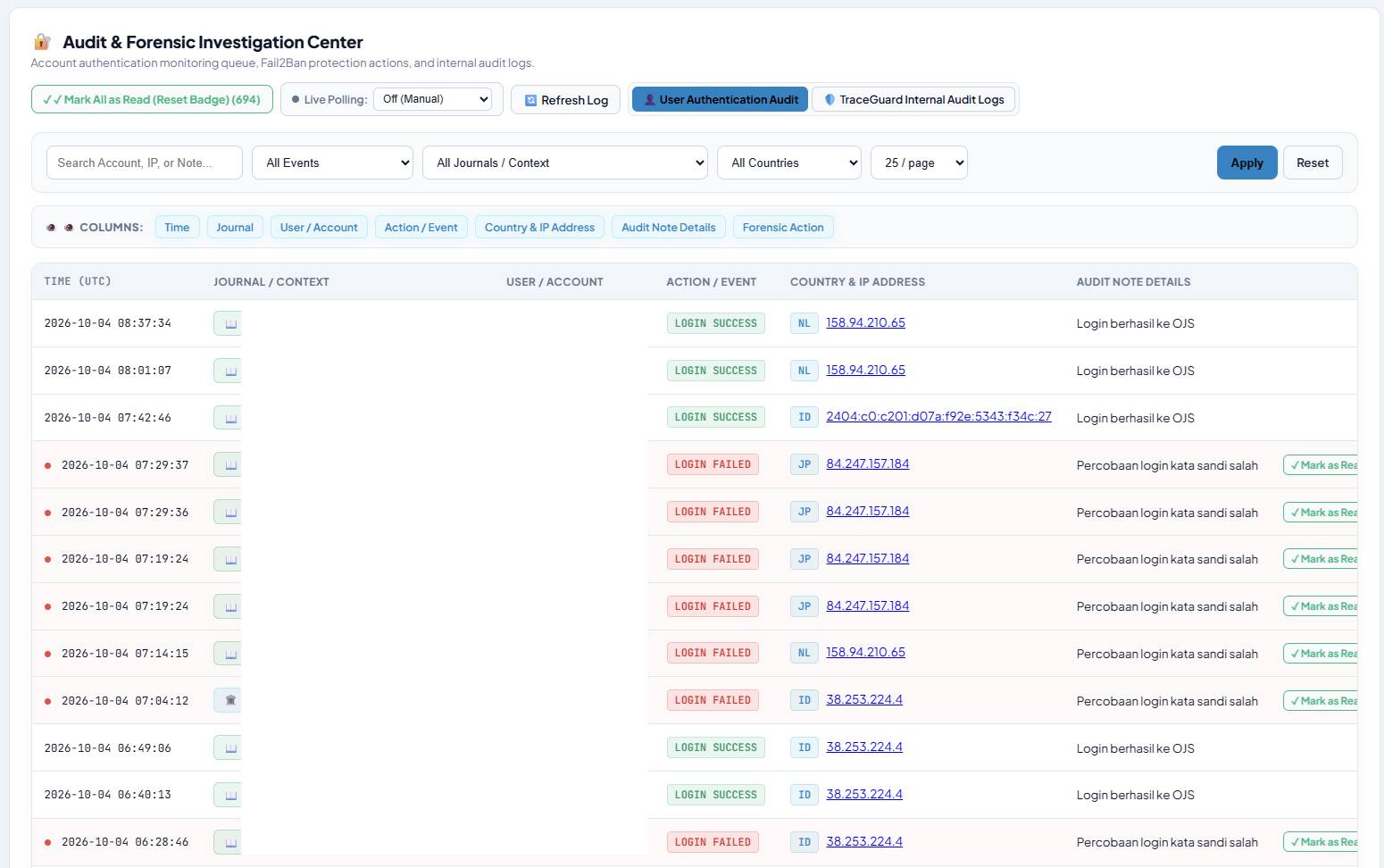Toggle the User / Account column chip

point(319,228)
